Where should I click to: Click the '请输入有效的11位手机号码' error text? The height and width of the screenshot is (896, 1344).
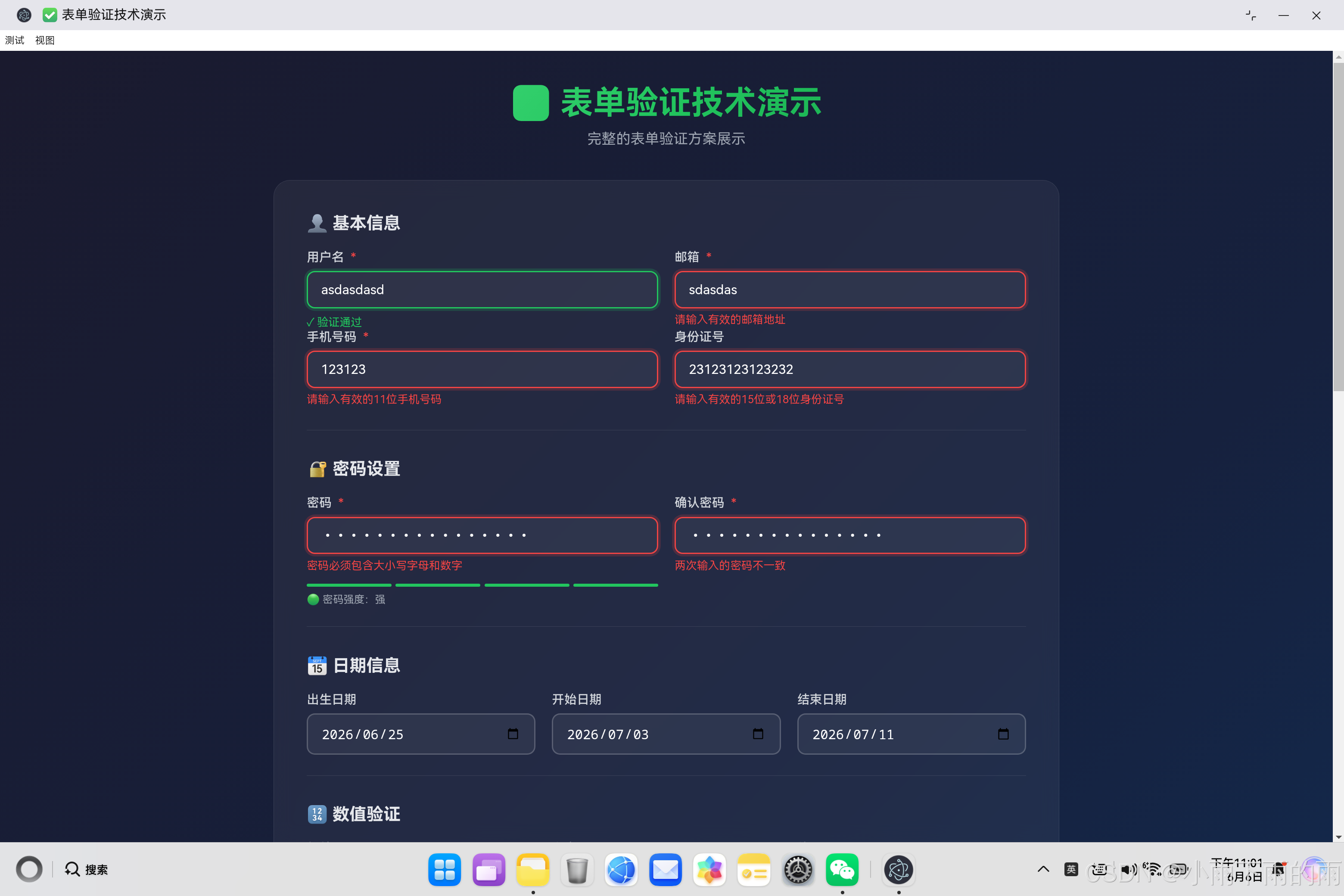374,399
